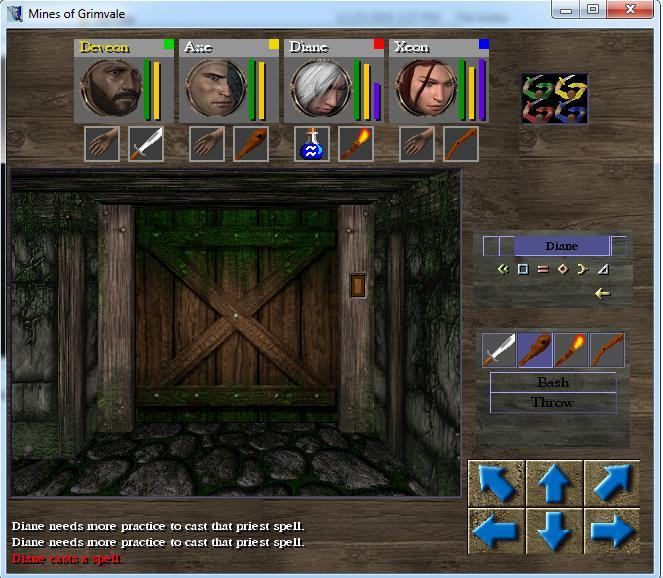Click the red equals spell rune
This screenshot has width=663, height=578.
click(x=543, y=269)
